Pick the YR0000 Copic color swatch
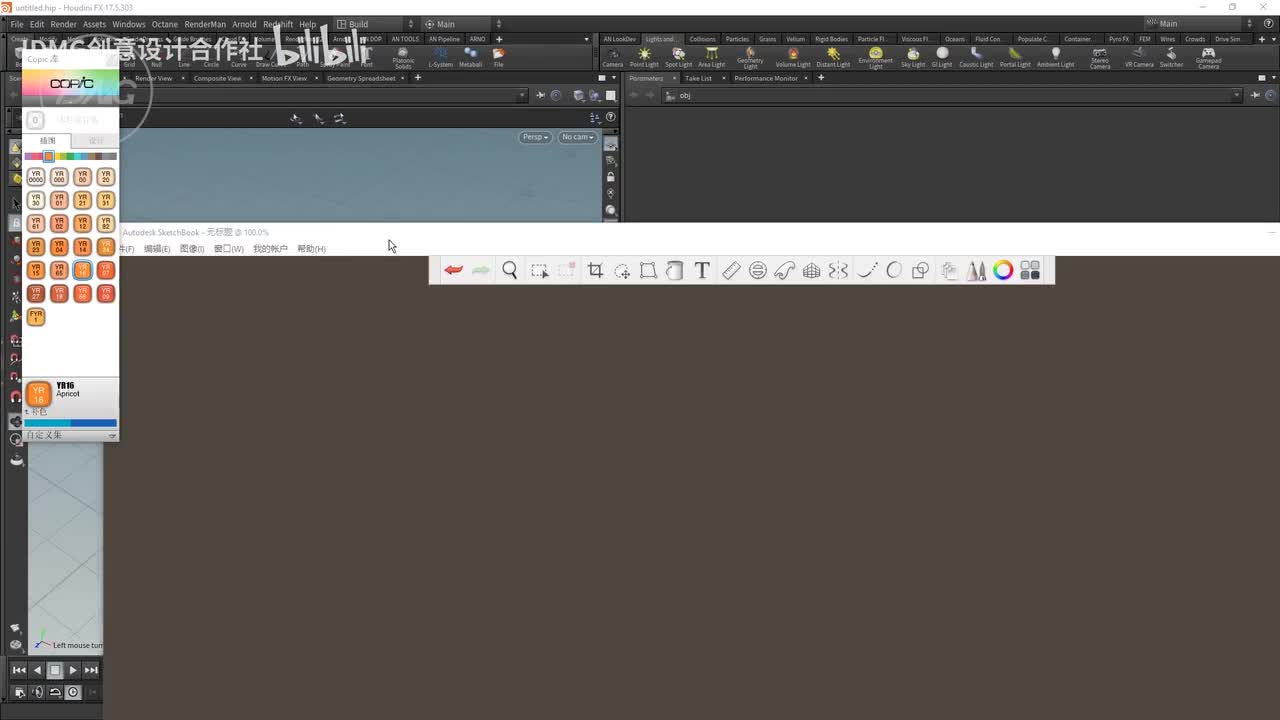The height and width of the screenshot is (720, 1280). click(x=36, y=177)
